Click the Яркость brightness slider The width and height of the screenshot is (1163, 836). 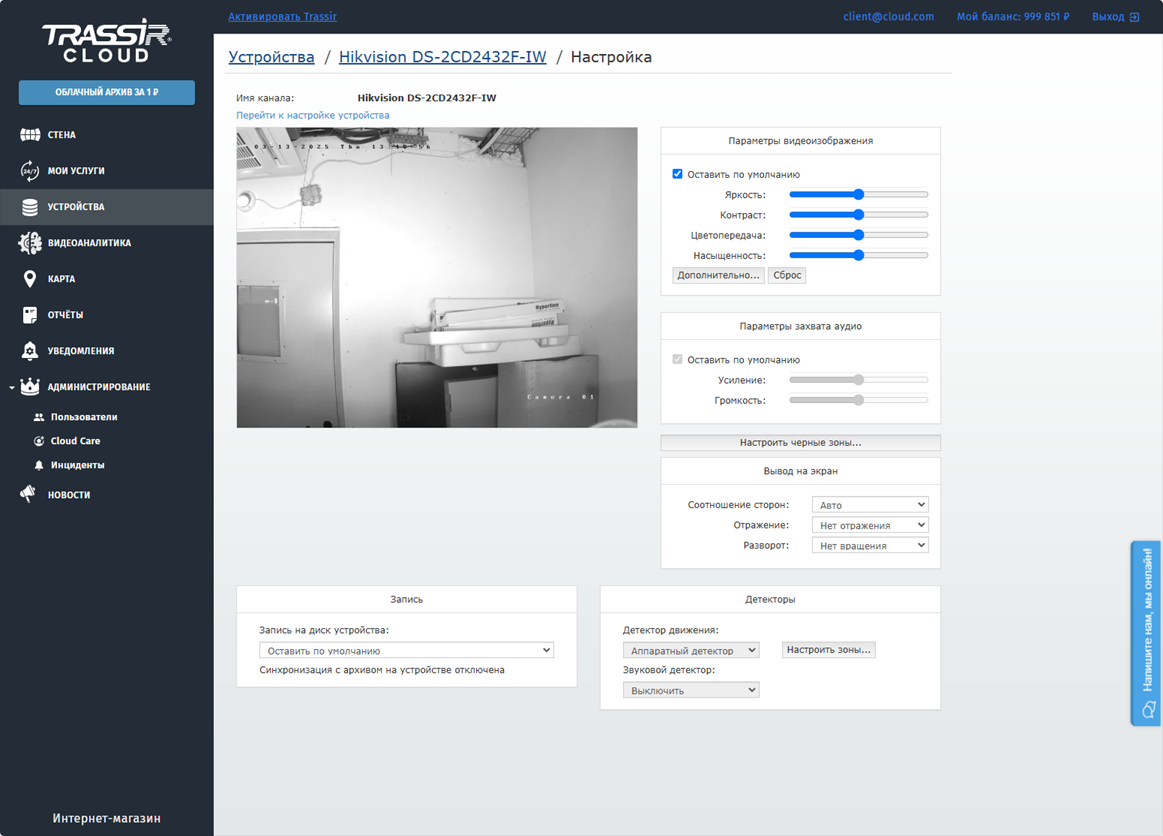click(858, 195)
